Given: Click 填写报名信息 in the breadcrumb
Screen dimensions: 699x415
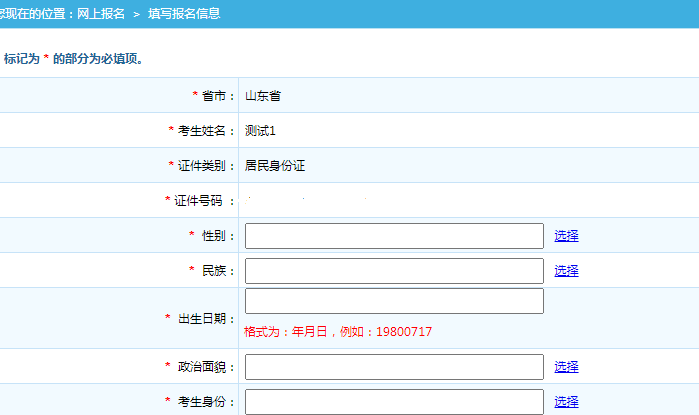Looking at the screenshot, I should click(x=184, y=14).
